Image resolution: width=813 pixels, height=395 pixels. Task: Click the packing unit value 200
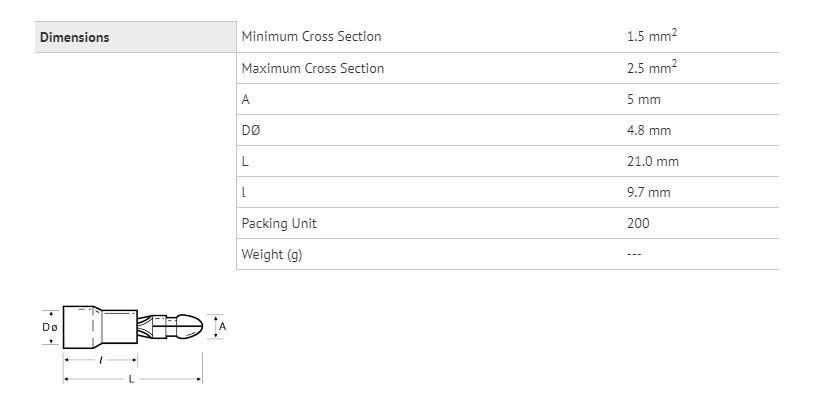point(638,223)
